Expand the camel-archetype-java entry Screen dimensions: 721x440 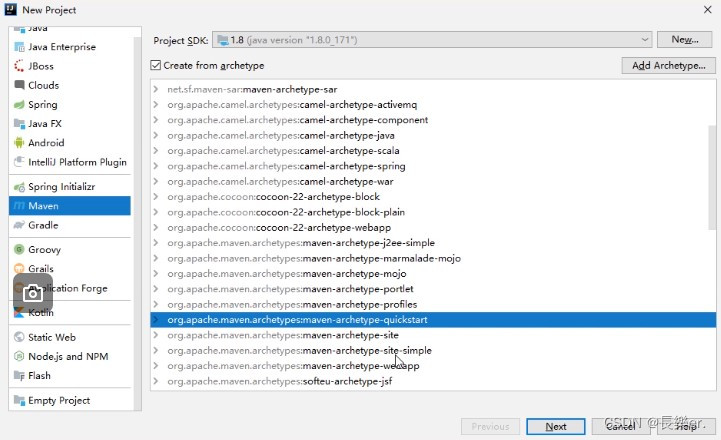pyautogui.click(x=156, y=135)
